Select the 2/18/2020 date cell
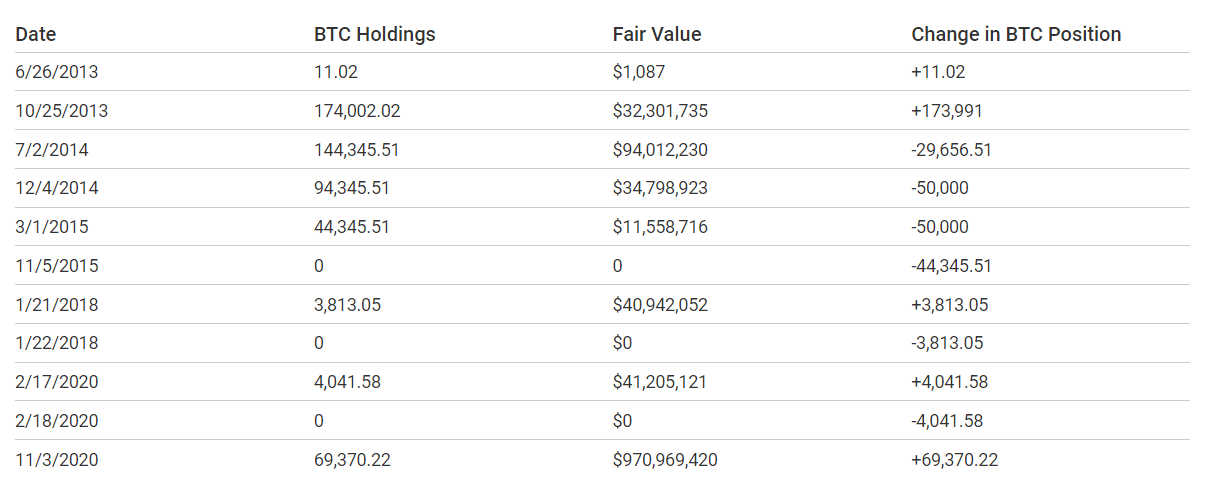Viewport: 1205px width, 484px height. (57, 421)
